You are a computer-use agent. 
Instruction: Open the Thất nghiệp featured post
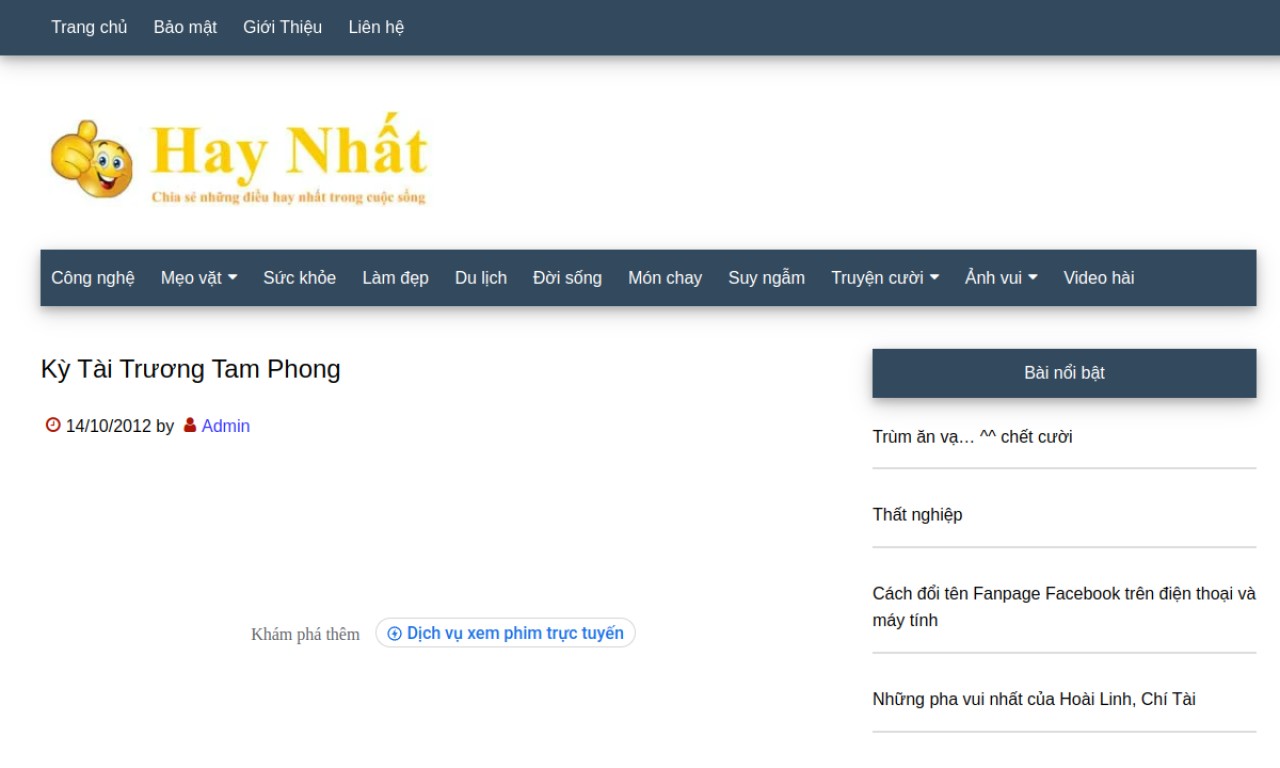pos(917,515)
